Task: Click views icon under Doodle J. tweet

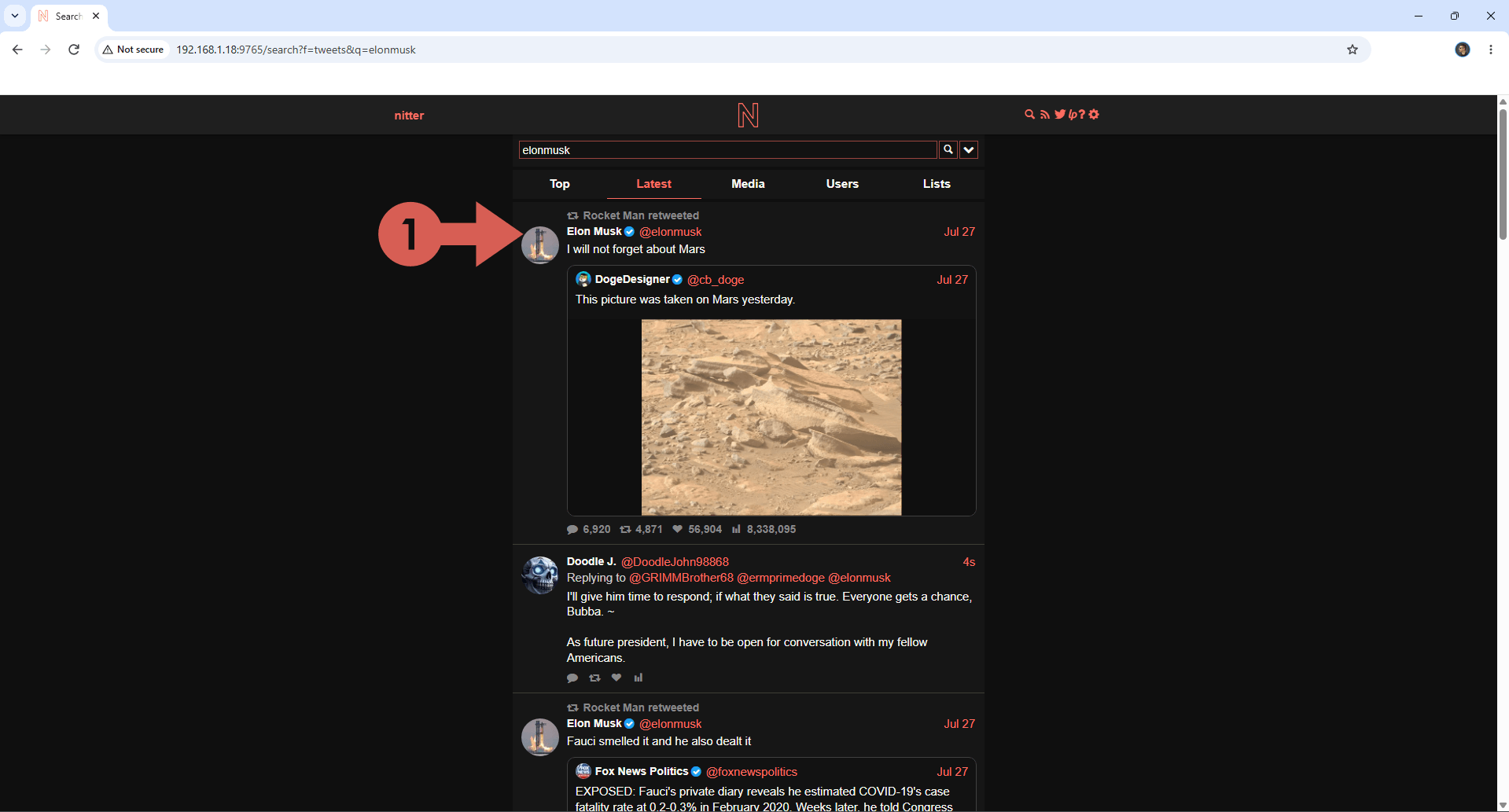Action: pyautogui.click(x=639, y=678)
